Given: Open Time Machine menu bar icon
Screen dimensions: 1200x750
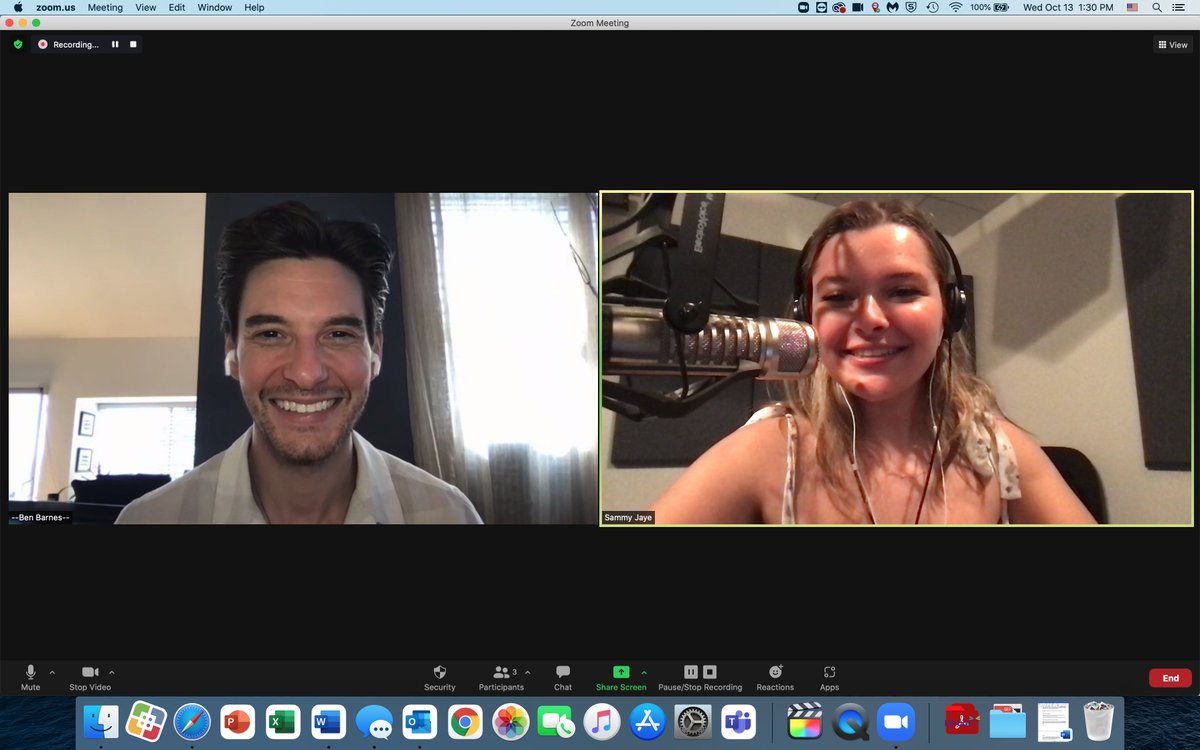Looking at the screenshot, I should [932, 7].
